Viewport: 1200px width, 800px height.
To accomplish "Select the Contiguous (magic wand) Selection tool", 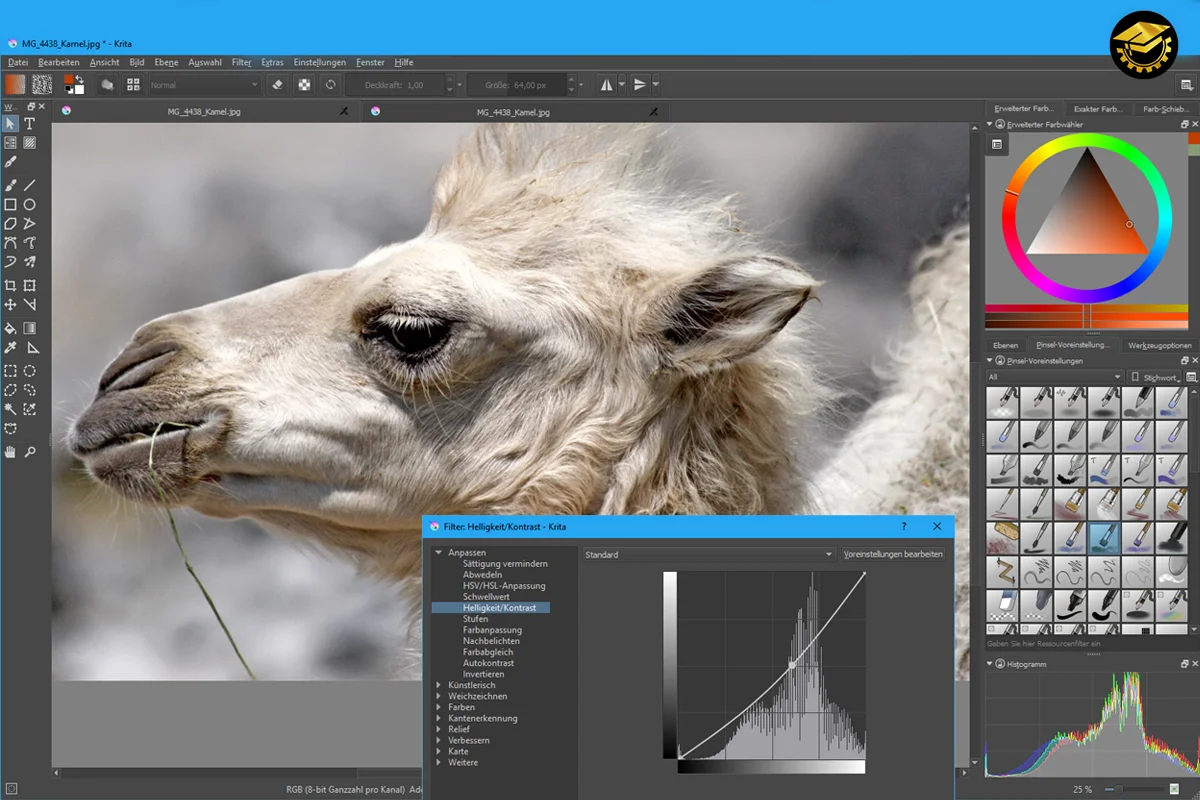I will 10,409.
